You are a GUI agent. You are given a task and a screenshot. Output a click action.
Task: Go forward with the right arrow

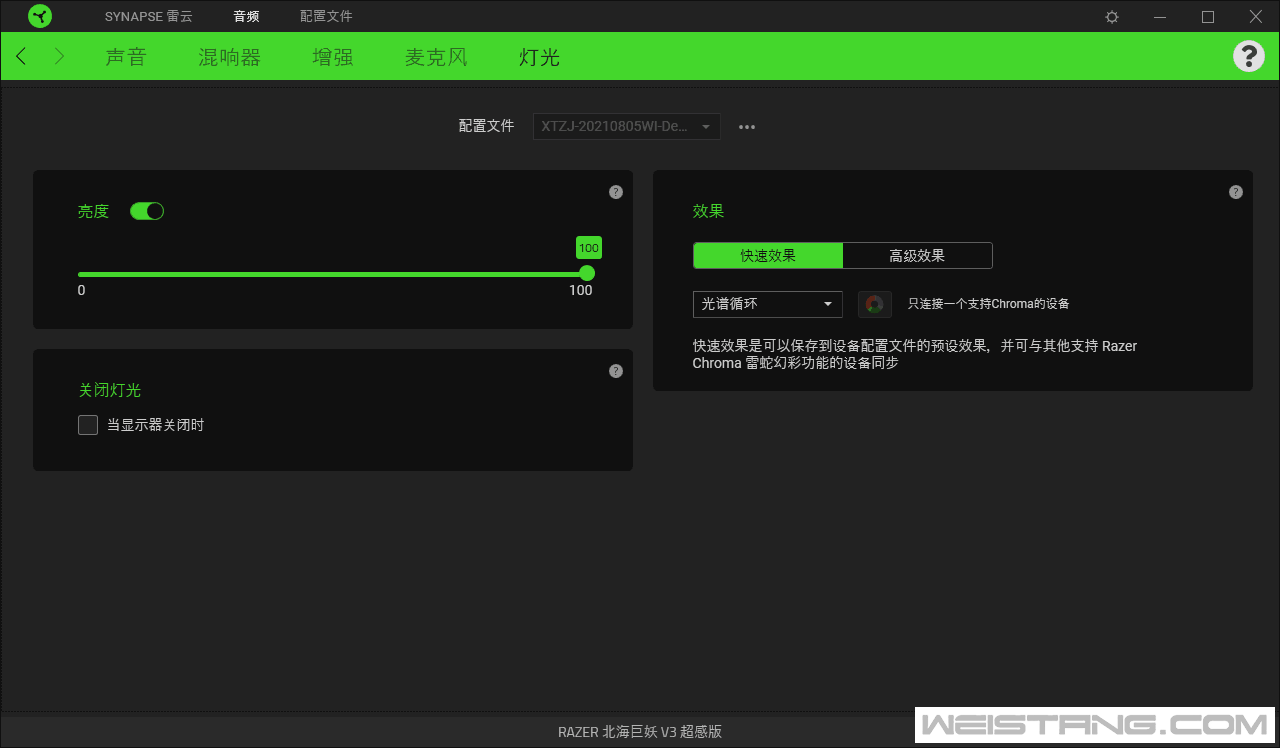(x=59, y=56)
